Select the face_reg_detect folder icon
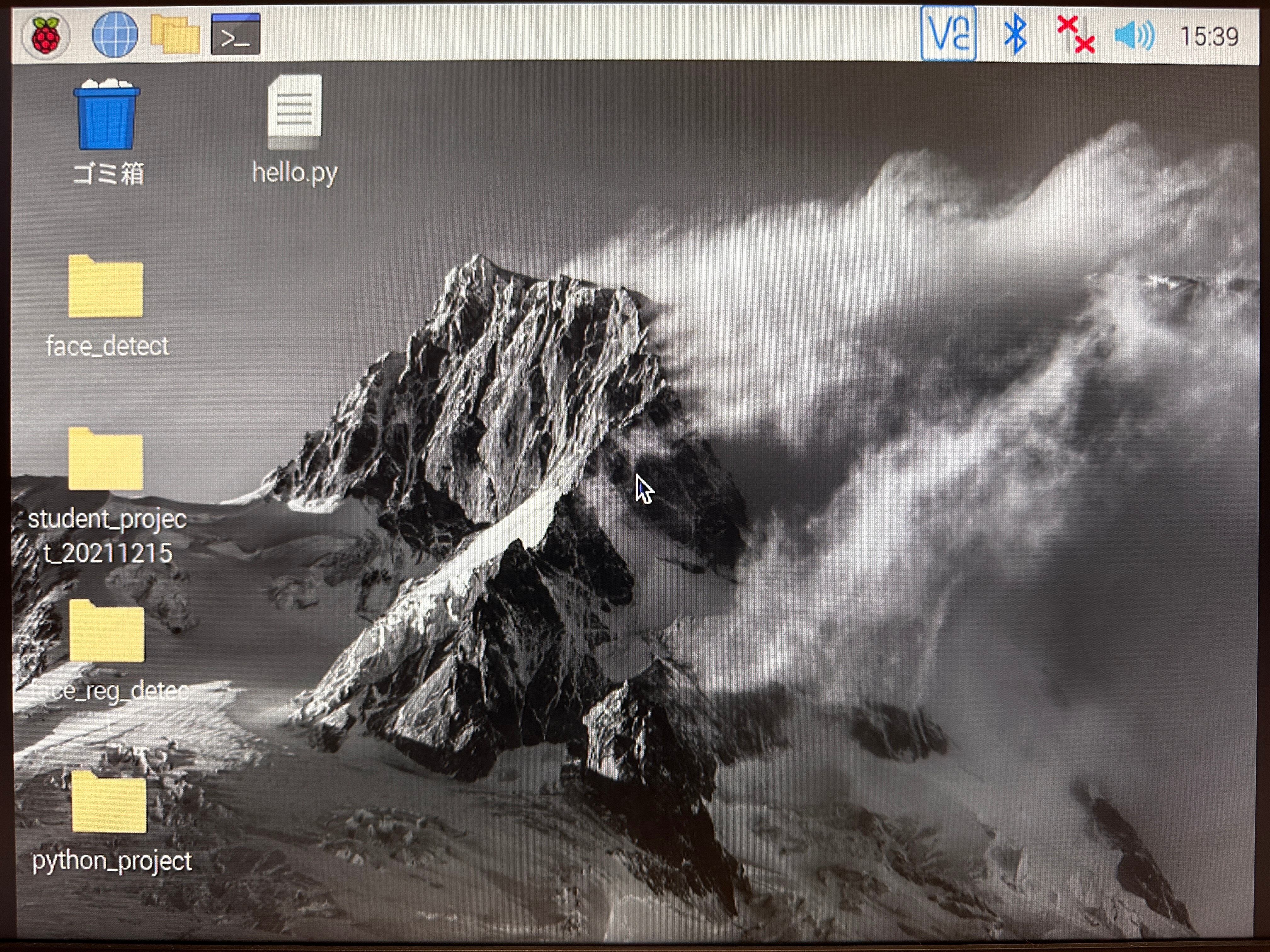The width and height of the screenshot is (1270, 952). pos(107,631)
